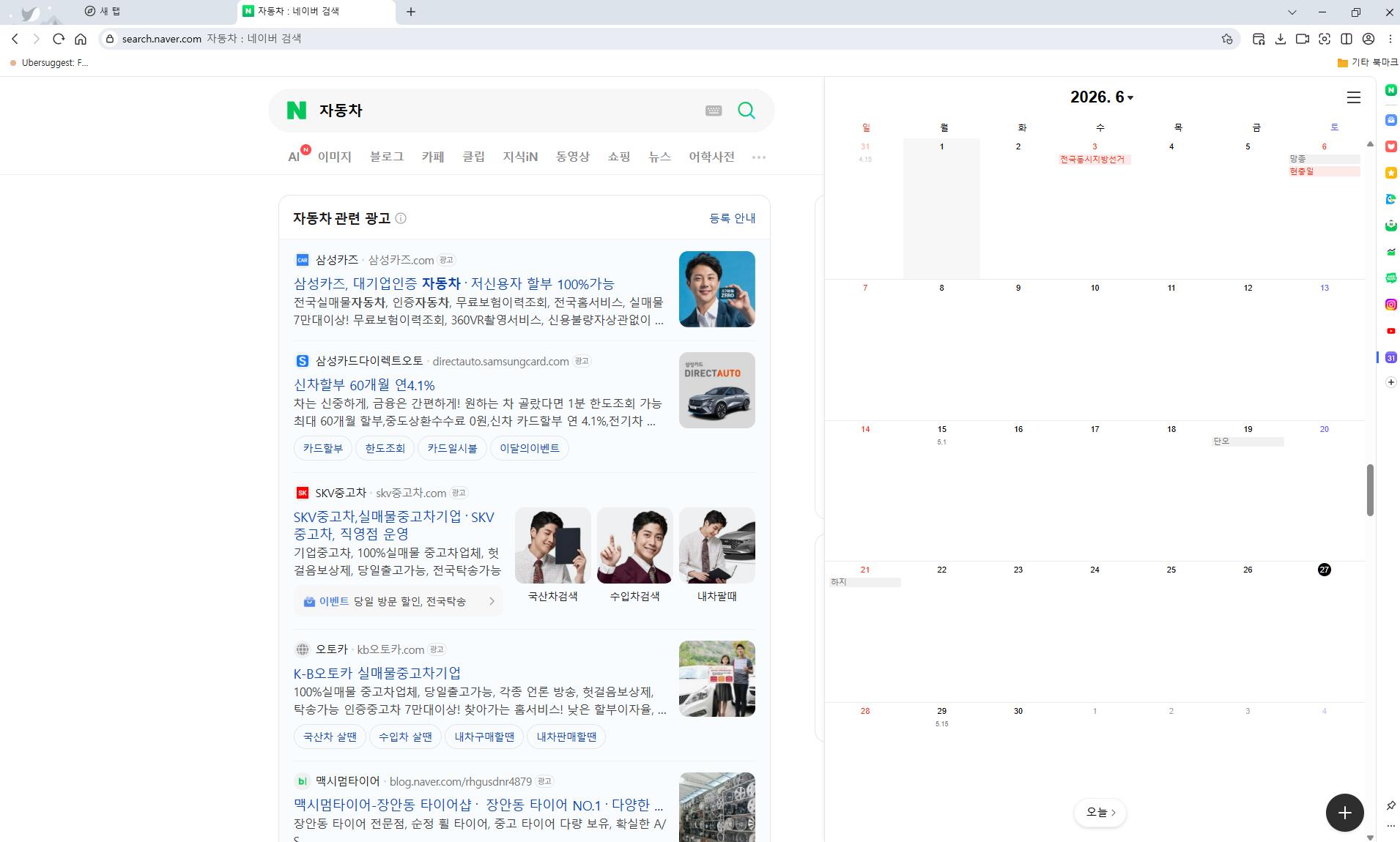The height and width of the screenshot is (842, 1400).
Task: Open 삼성카즈, 대기업인증 자동차 ad headline
Action: pos(453,283)
